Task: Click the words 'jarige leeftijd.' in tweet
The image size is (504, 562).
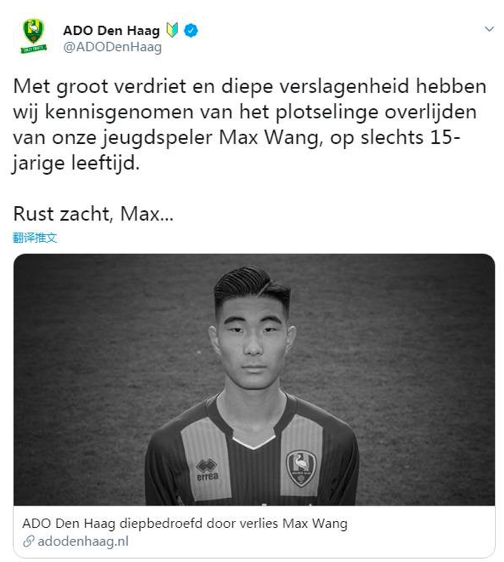Action: pos(76,163)
